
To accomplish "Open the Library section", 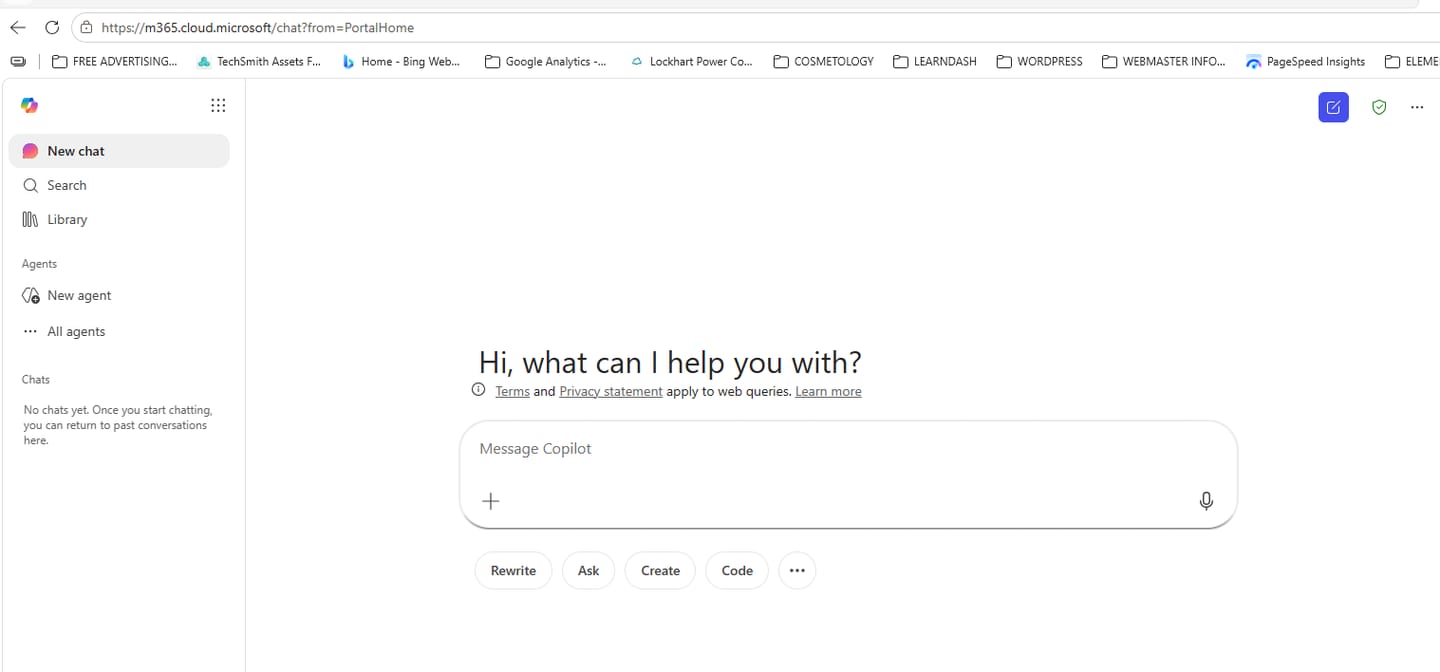I will click(x=119, y=219).
